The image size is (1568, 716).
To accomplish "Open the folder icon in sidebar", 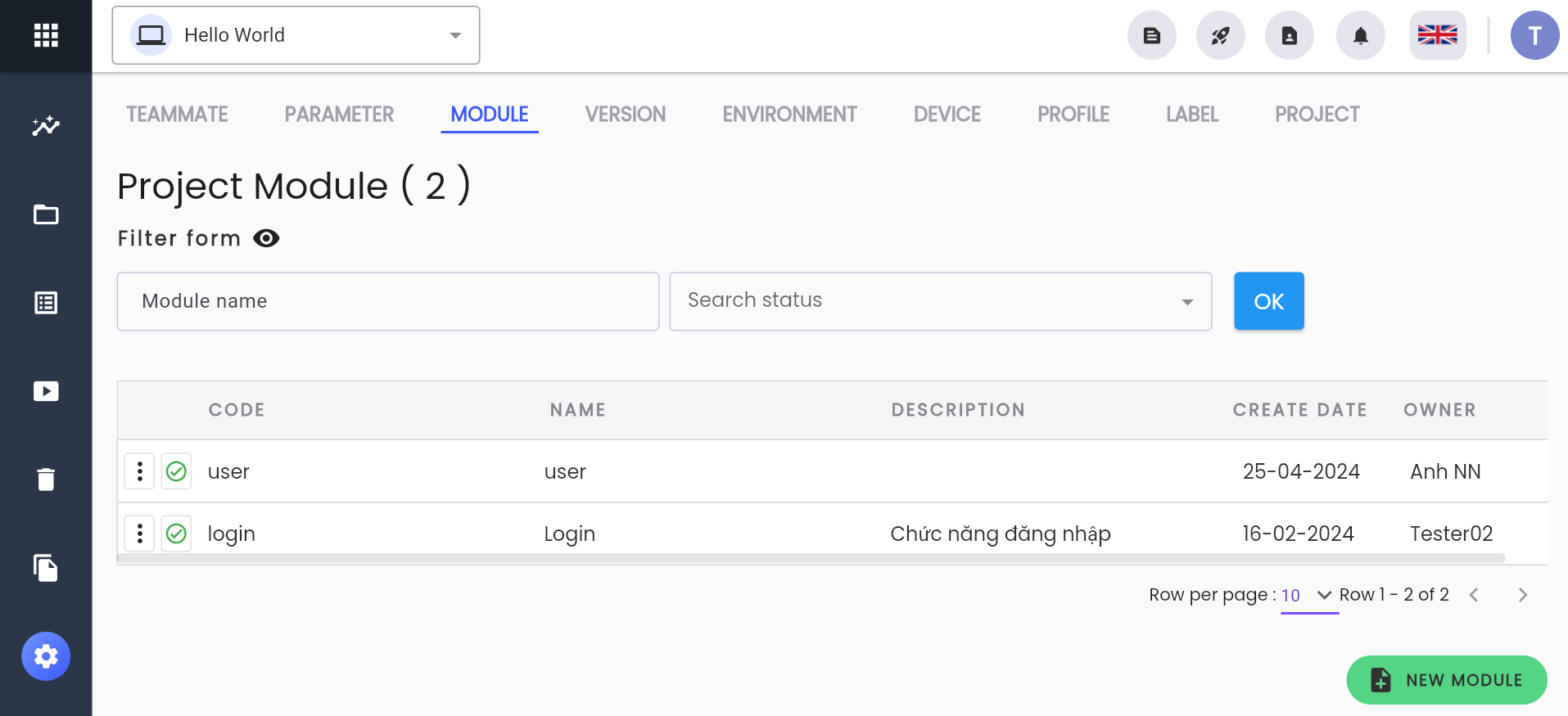I will 46,214.
